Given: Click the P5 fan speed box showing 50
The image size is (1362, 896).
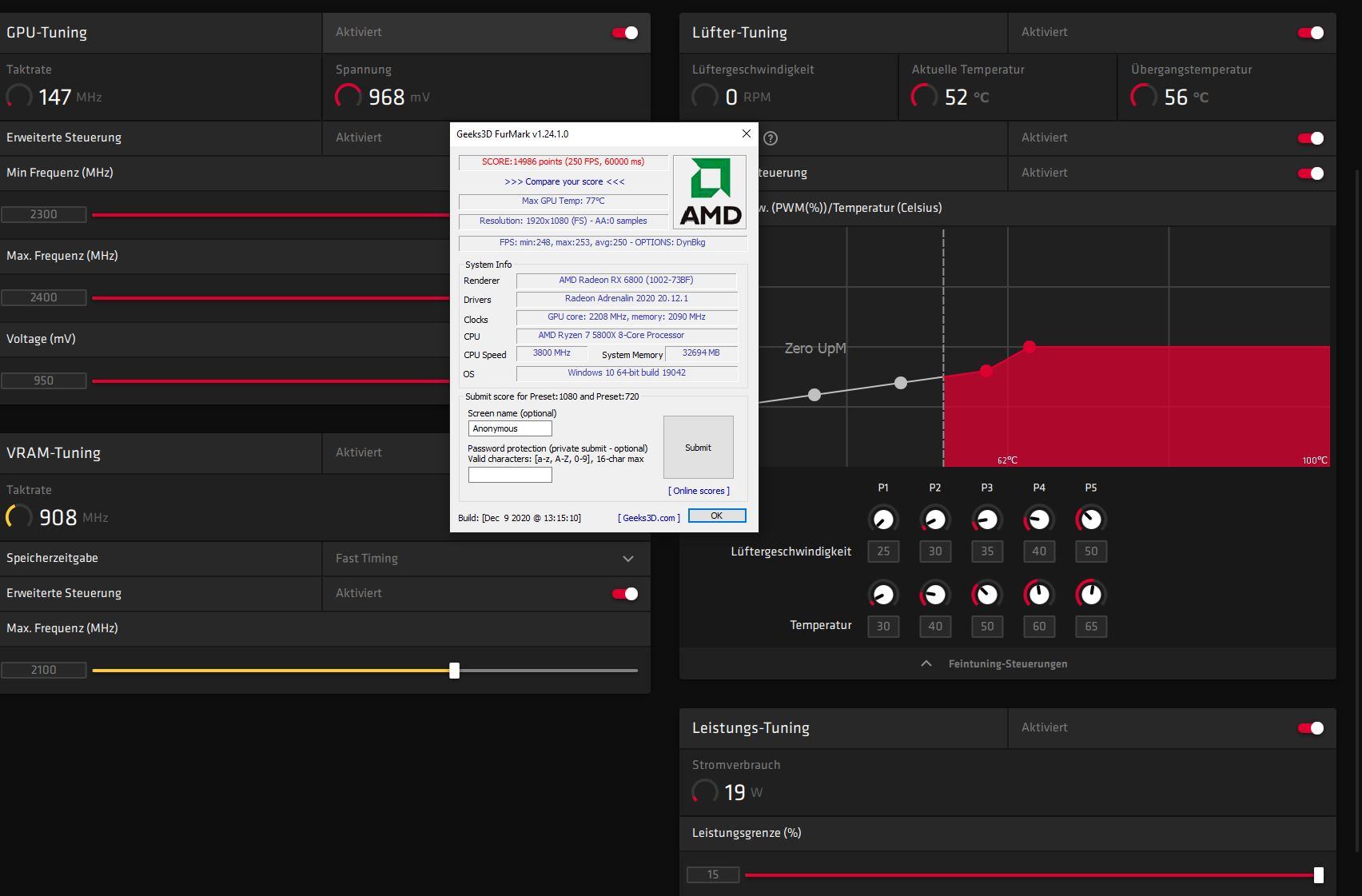Looking at the screenshot, I should (1091, 552).
